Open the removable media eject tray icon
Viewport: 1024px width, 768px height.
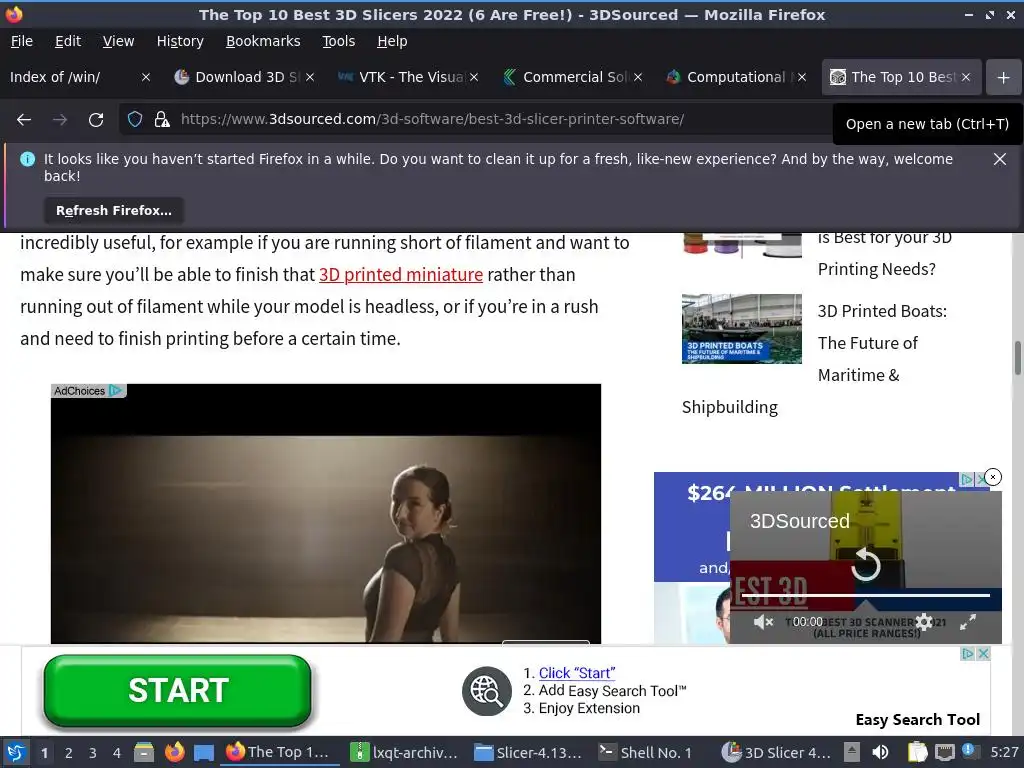point(852,753)
